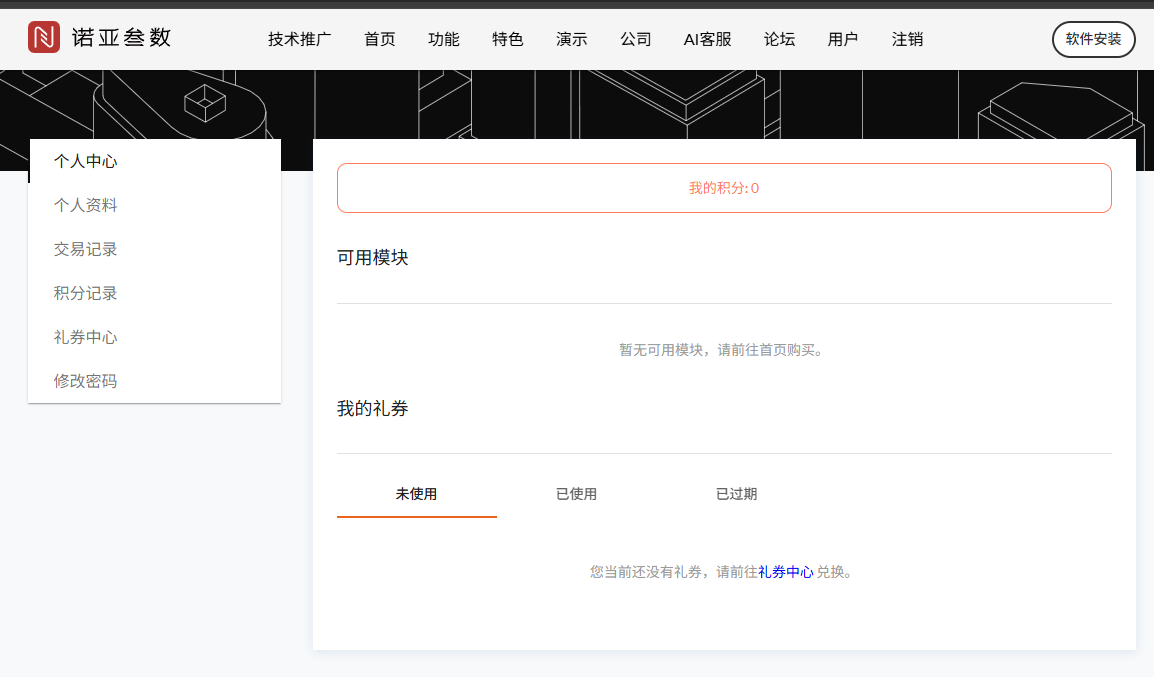The height and width of the screenshot is (677, 1154).
Task: Open the 技术推广 menu item
Action: (300, 40)
